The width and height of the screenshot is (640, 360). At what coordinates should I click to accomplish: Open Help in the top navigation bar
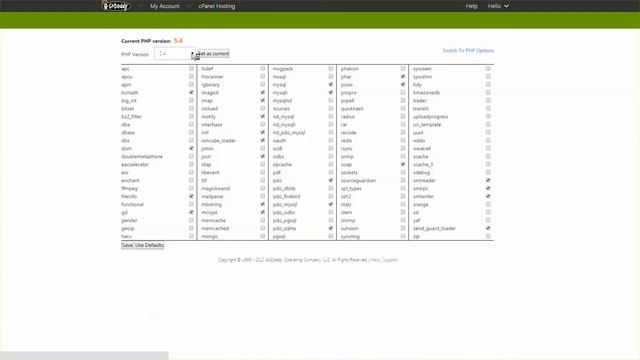pos(471,6)
